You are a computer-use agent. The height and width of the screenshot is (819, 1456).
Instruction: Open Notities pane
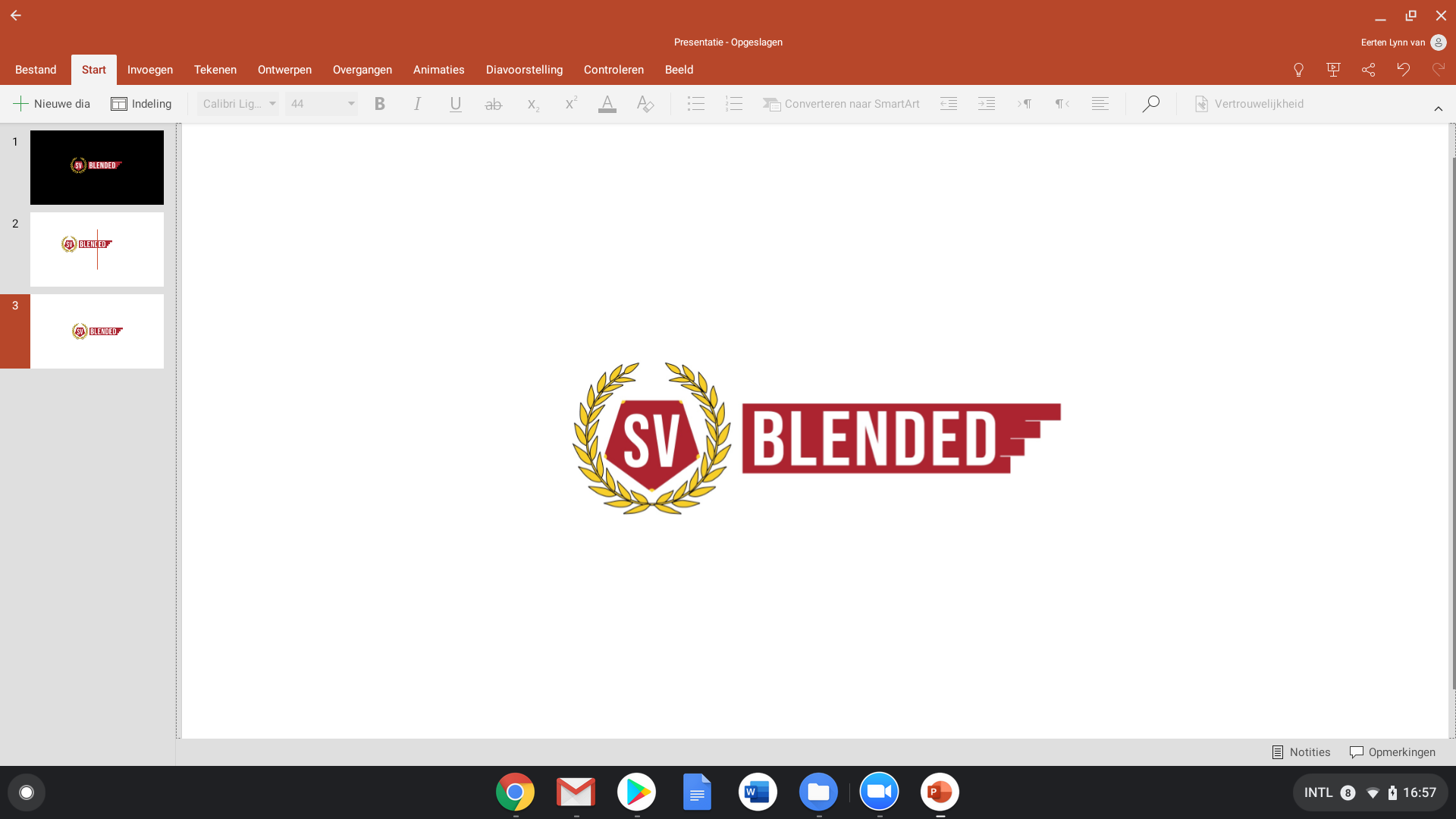pyautogui.click(x=1301, y=752)
